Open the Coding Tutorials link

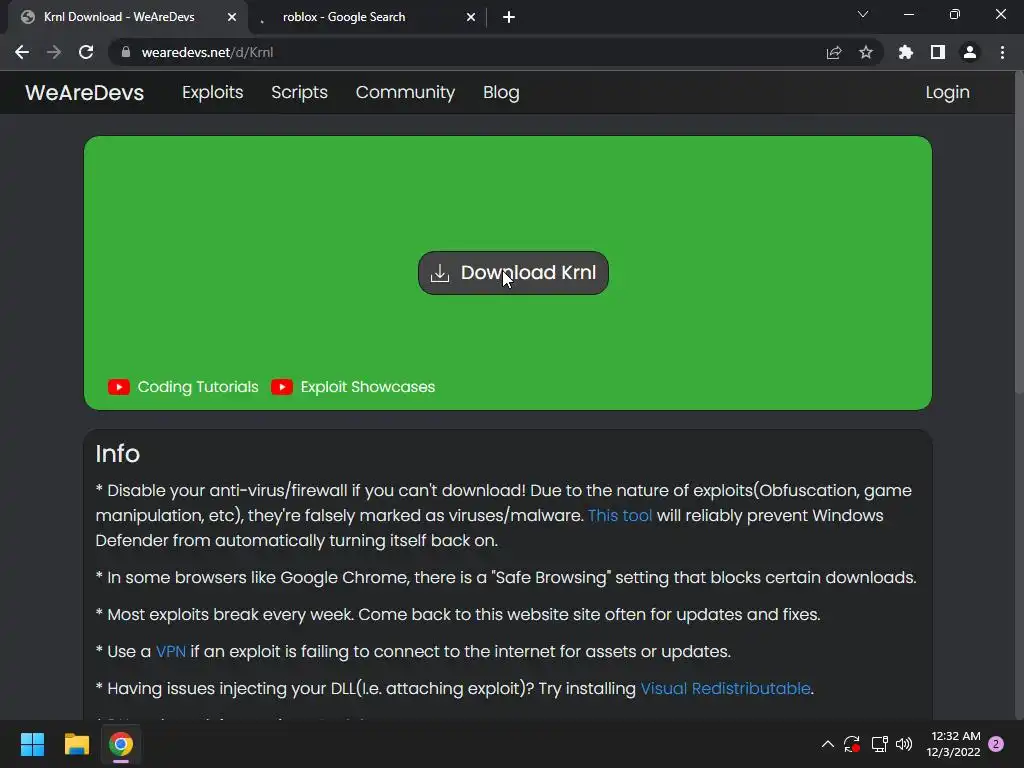click(198, 387)
